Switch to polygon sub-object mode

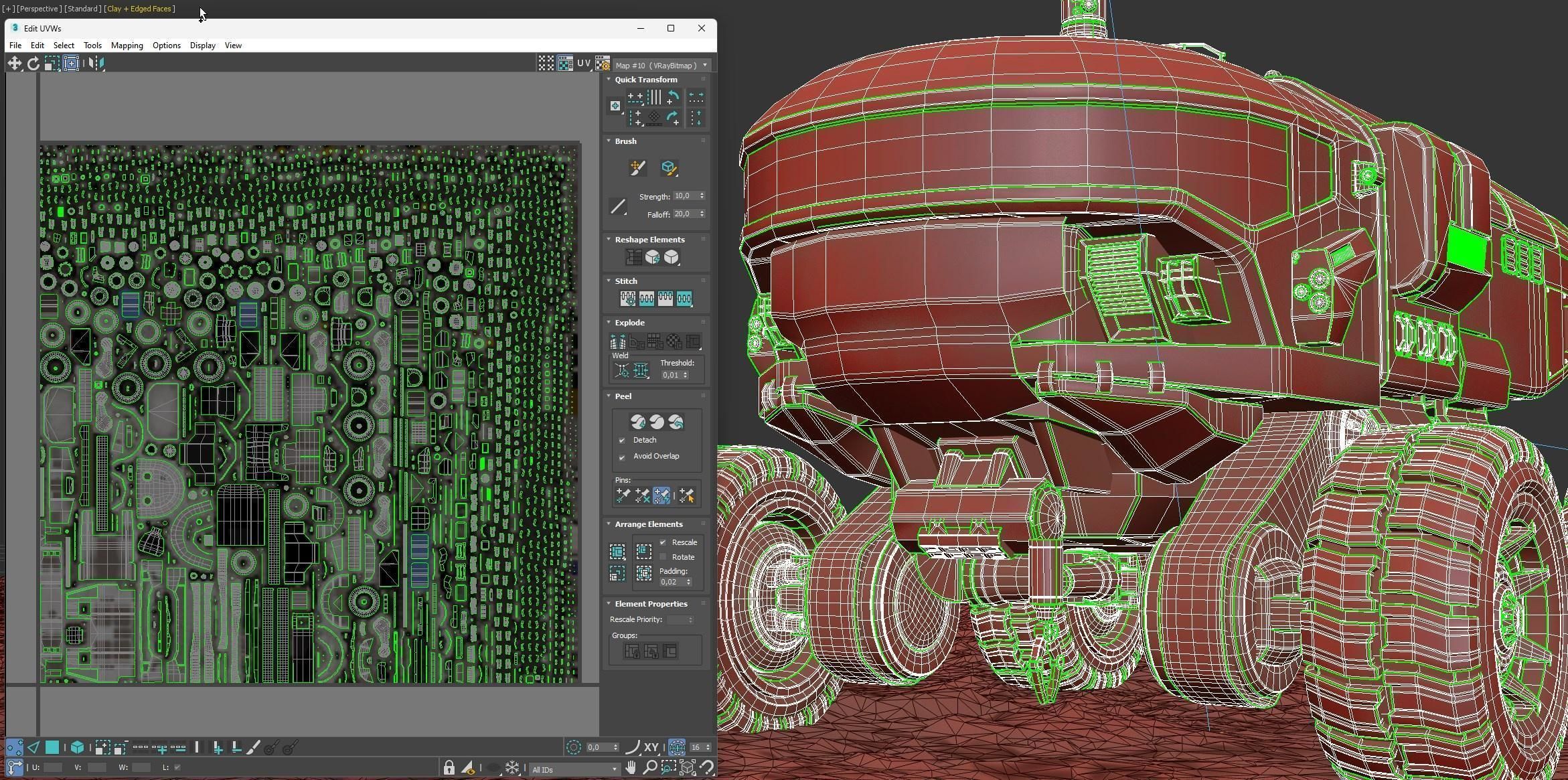click(52, 747)
